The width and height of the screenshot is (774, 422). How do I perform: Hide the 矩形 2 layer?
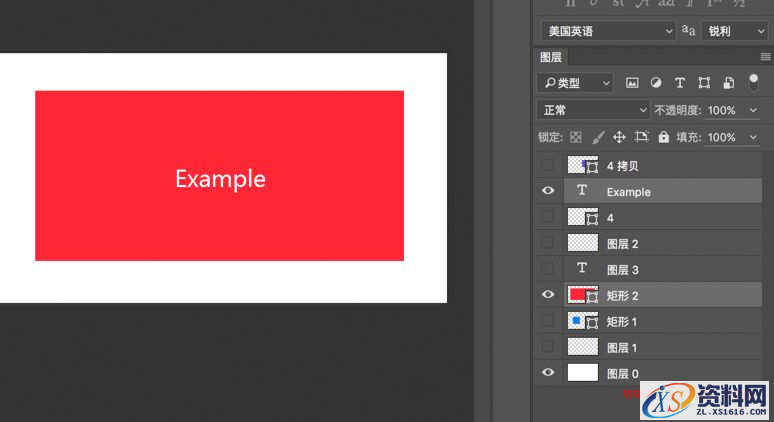click(x=547, y=295)
